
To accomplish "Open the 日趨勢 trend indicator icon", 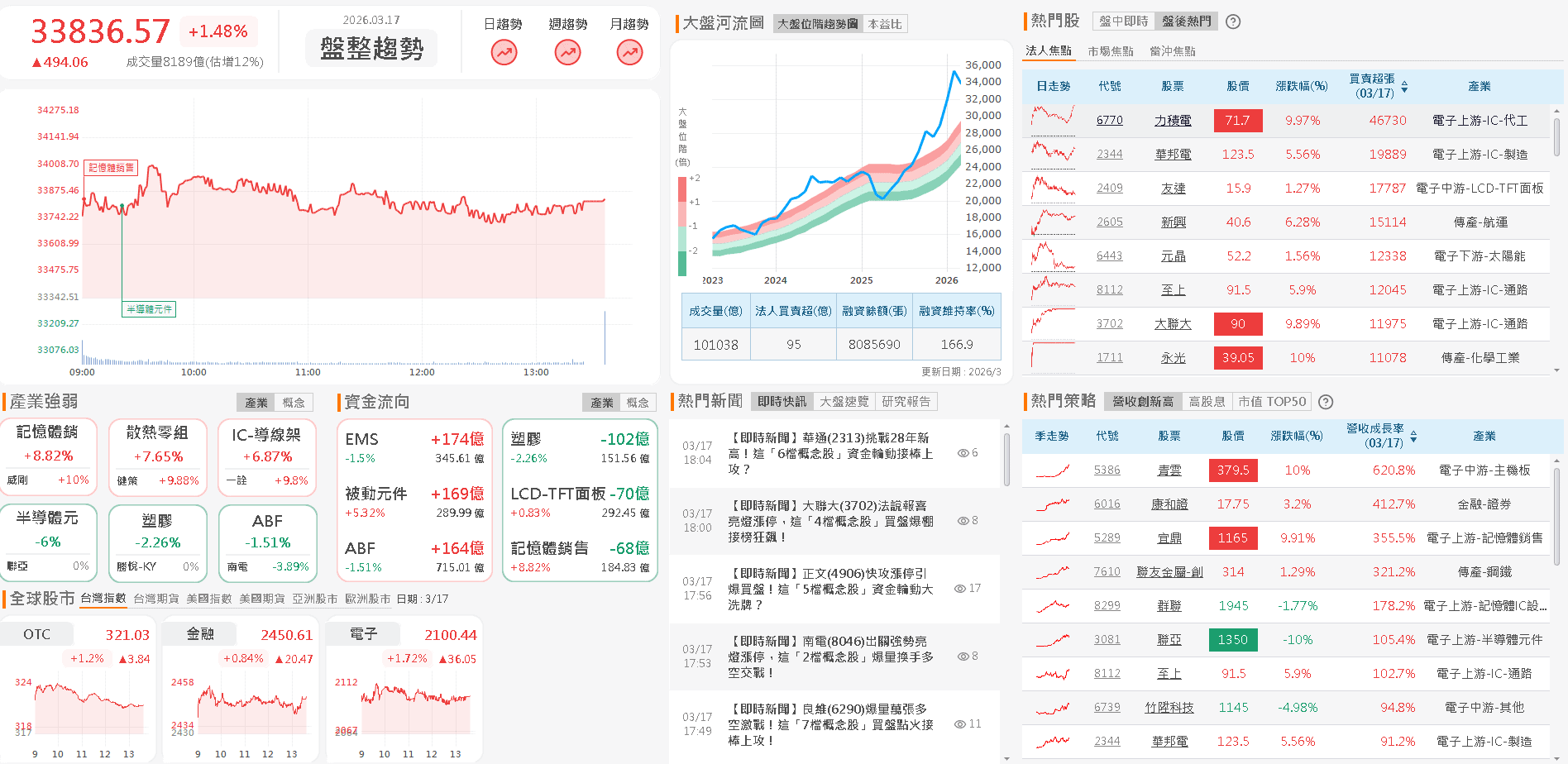I will tap(504, 52).
